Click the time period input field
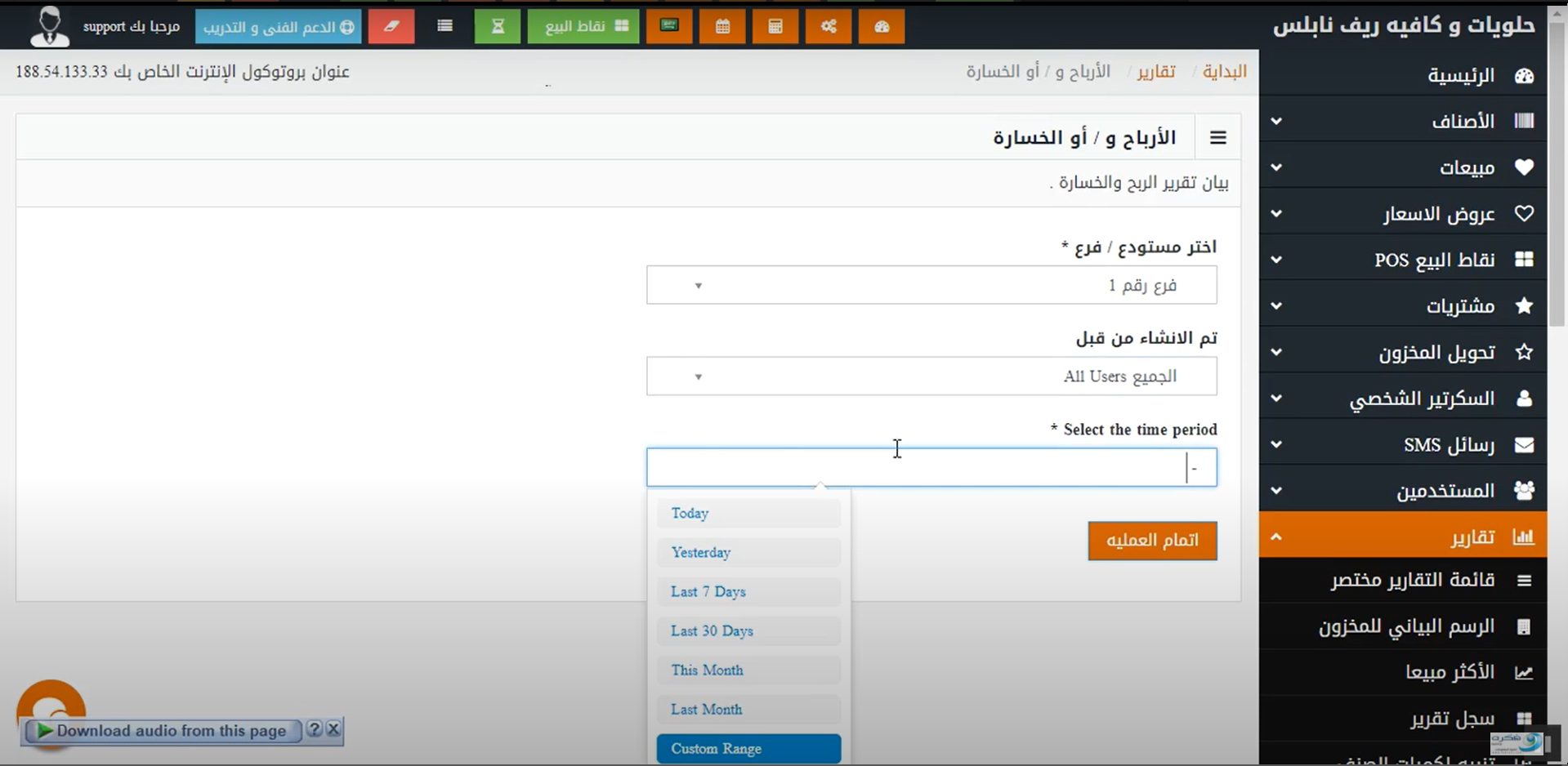1568x766 pixels. (915, 468)
